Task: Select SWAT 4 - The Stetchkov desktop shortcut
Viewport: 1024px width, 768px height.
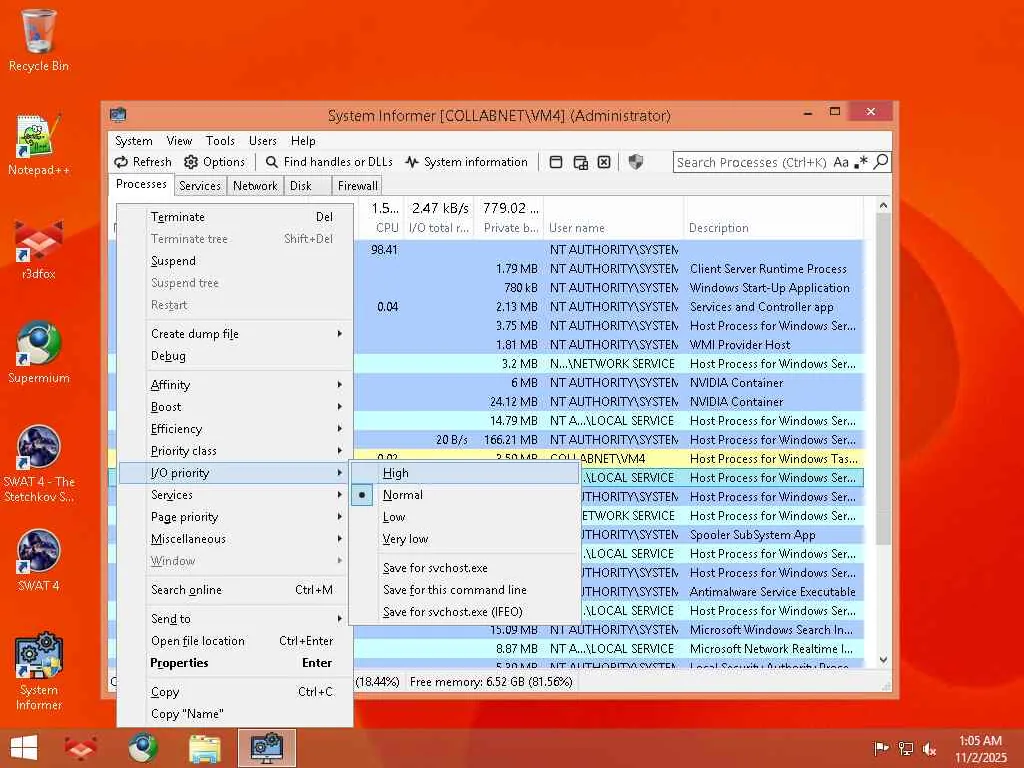Action: pyautogui.click(x=39, y=464)
